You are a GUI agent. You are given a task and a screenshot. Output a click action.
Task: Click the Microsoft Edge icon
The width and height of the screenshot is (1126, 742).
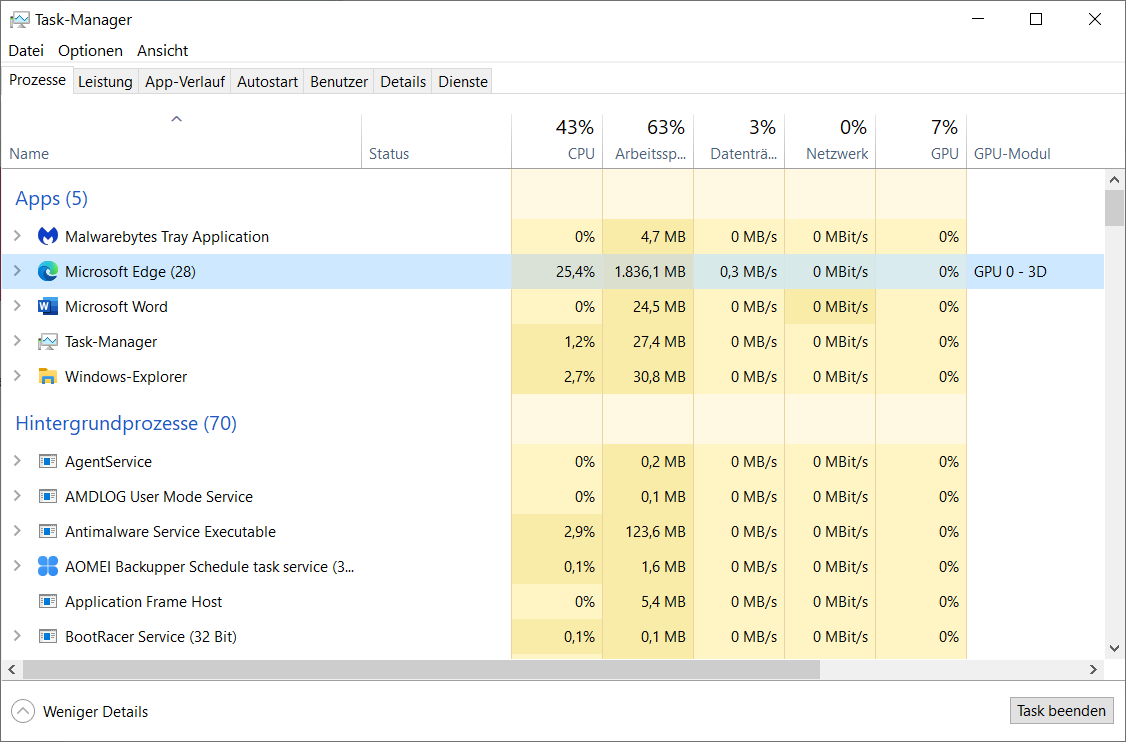(47, 272)
